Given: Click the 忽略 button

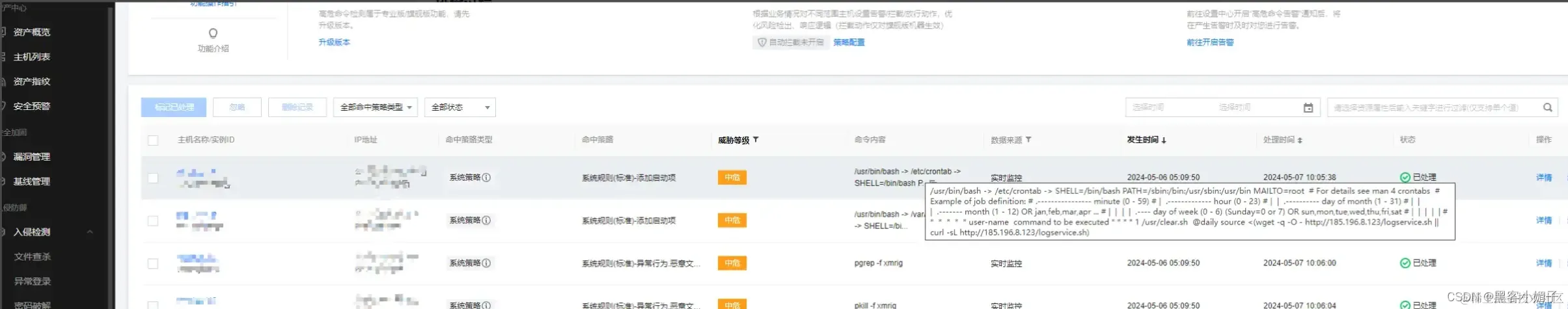Looking at the screenshot, I should pyautogui.click(x=237, y=107).
